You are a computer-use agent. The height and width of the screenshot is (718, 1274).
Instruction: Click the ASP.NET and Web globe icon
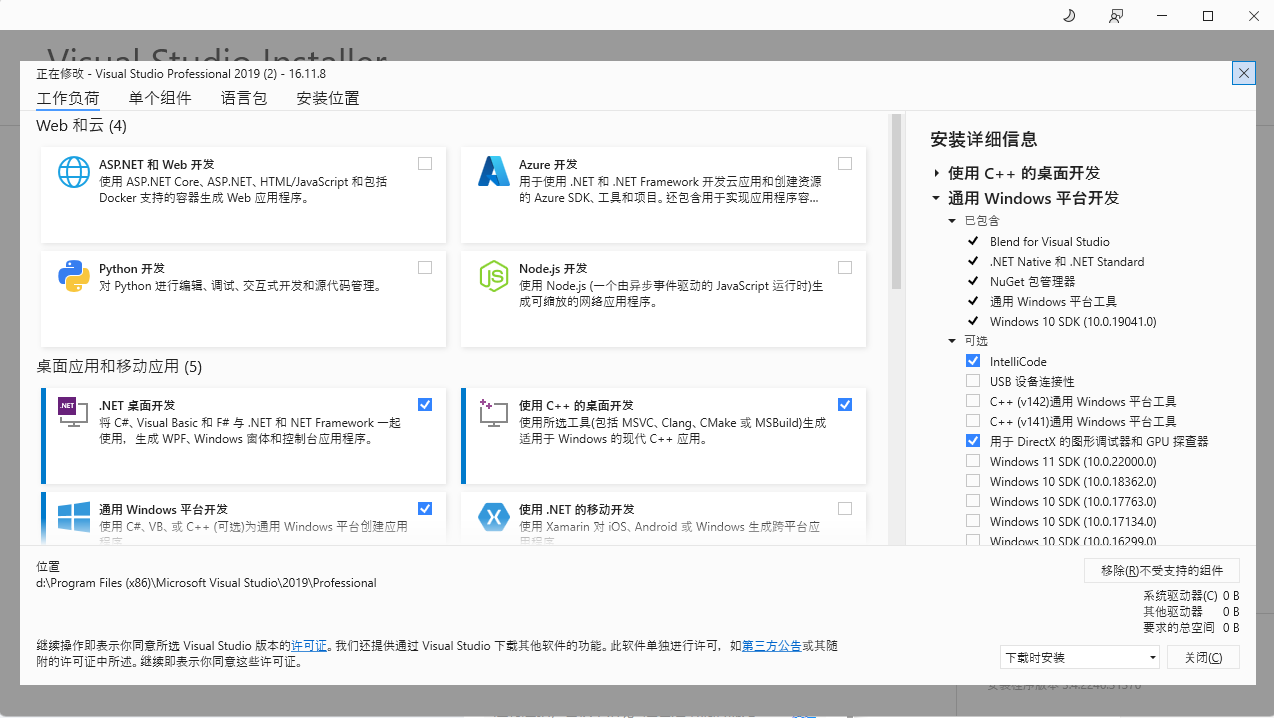[x=74, y=172]
